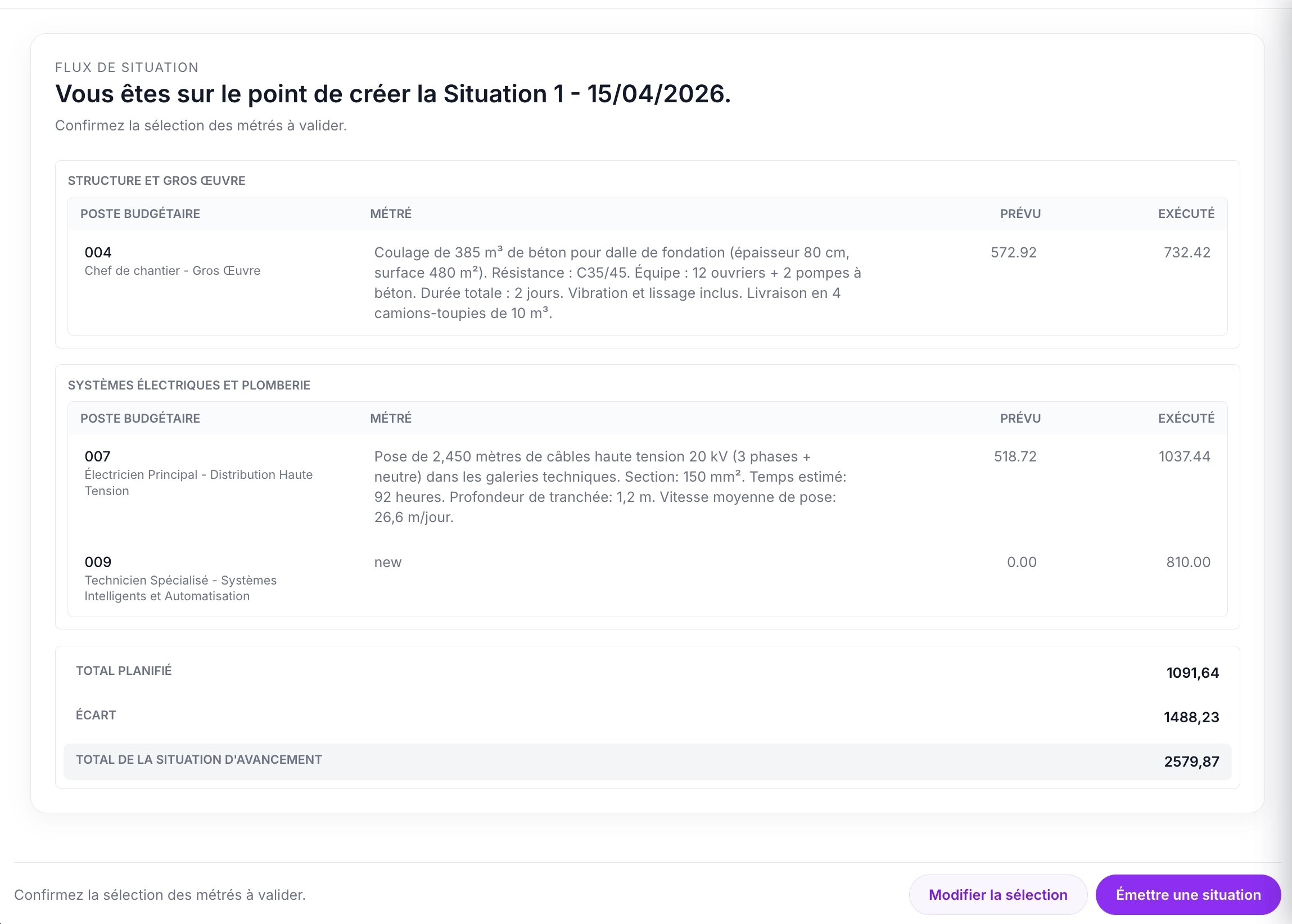The height and width of the screenshot is (924, 1292).
Task: Click the PRÉVU column header
Action: 1019,214
